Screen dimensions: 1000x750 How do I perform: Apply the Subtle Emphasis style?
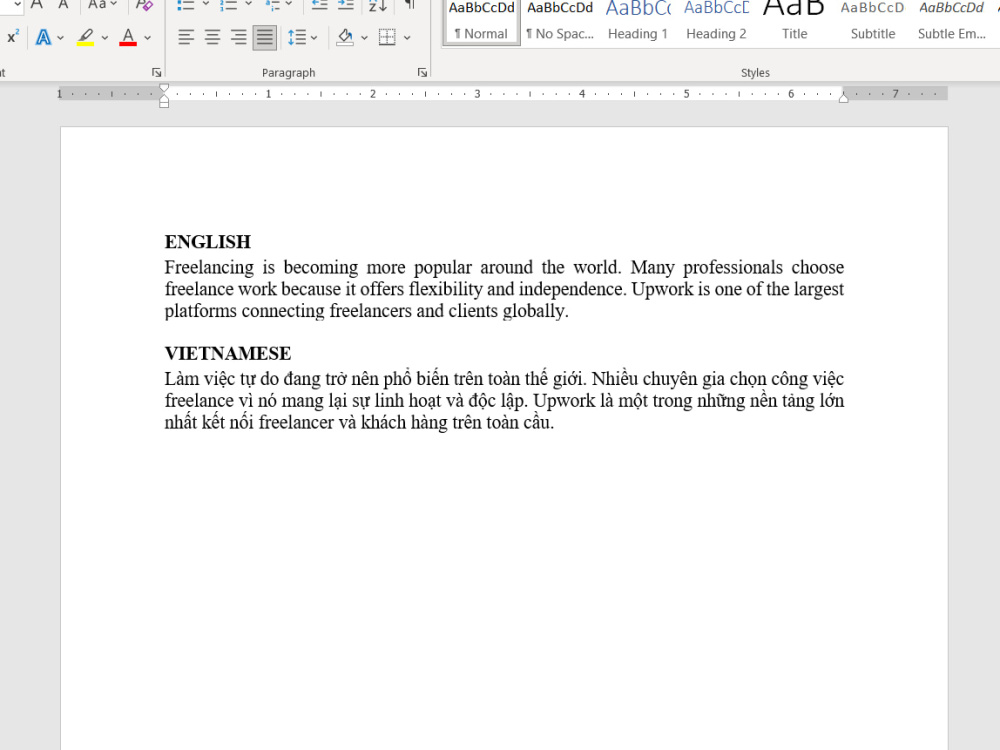(952, 20)
